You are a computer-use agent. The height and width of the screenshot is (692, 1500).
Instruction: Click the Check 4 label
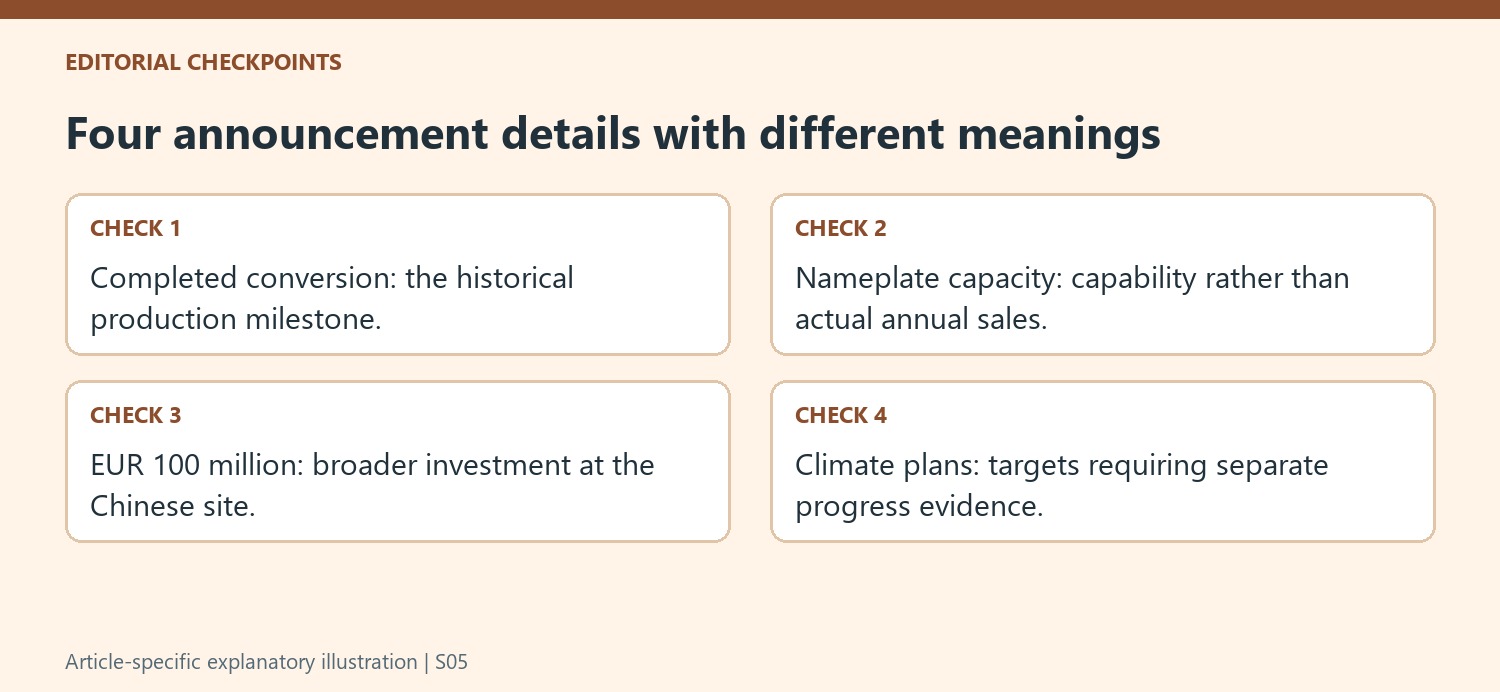(x=841, y=415)
